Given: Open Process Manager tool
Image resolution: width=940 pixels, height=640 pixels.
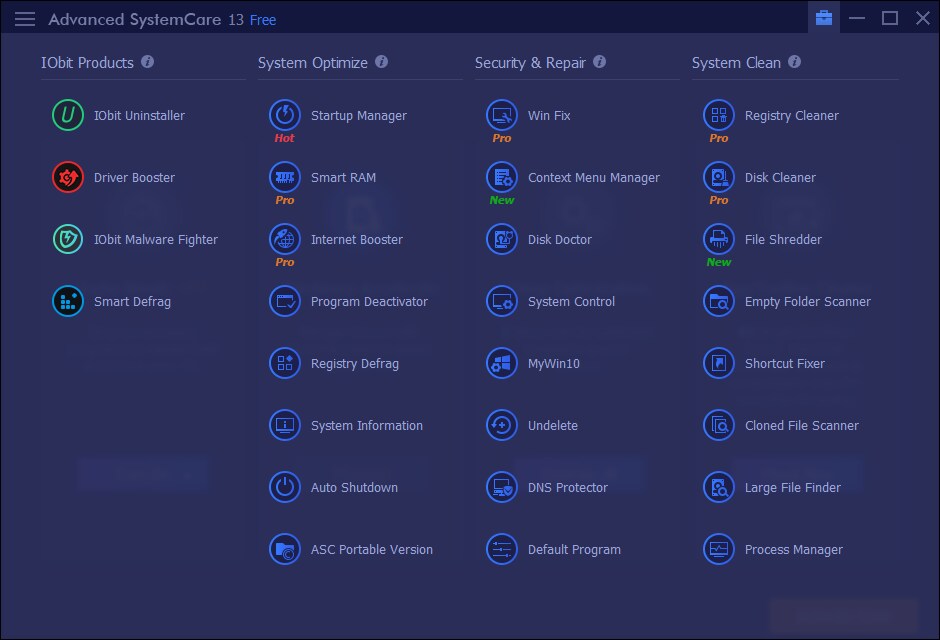Looking at the screenshot, I should [x=793, y=550].
